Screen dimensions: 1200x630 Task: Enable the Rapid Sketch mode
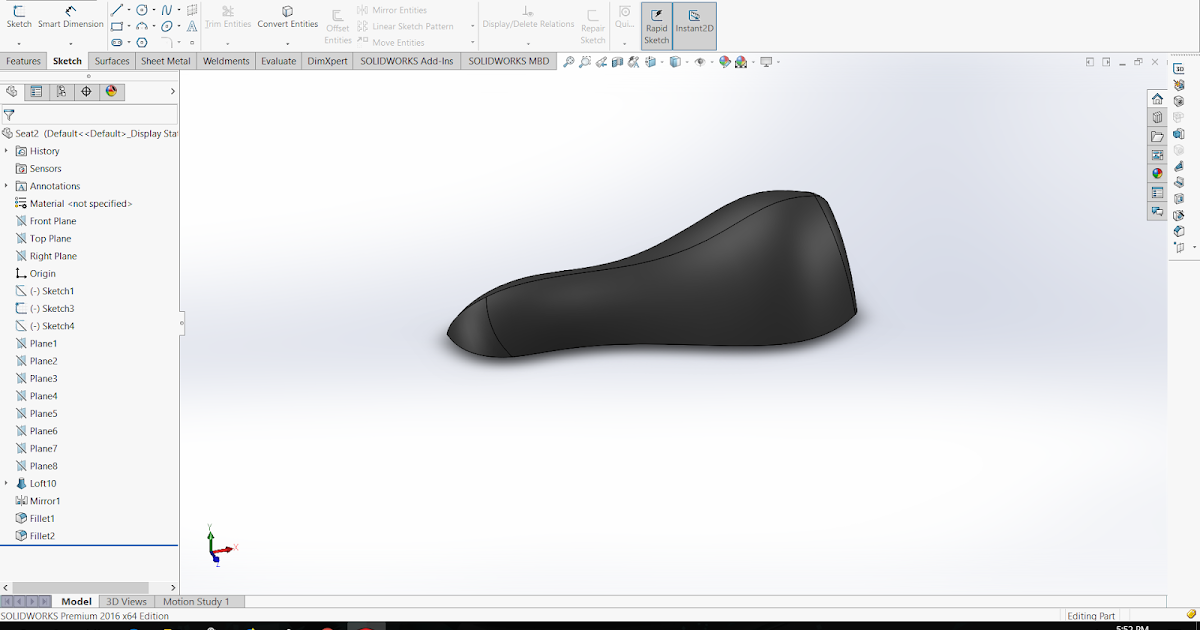[x=656, y=25]
